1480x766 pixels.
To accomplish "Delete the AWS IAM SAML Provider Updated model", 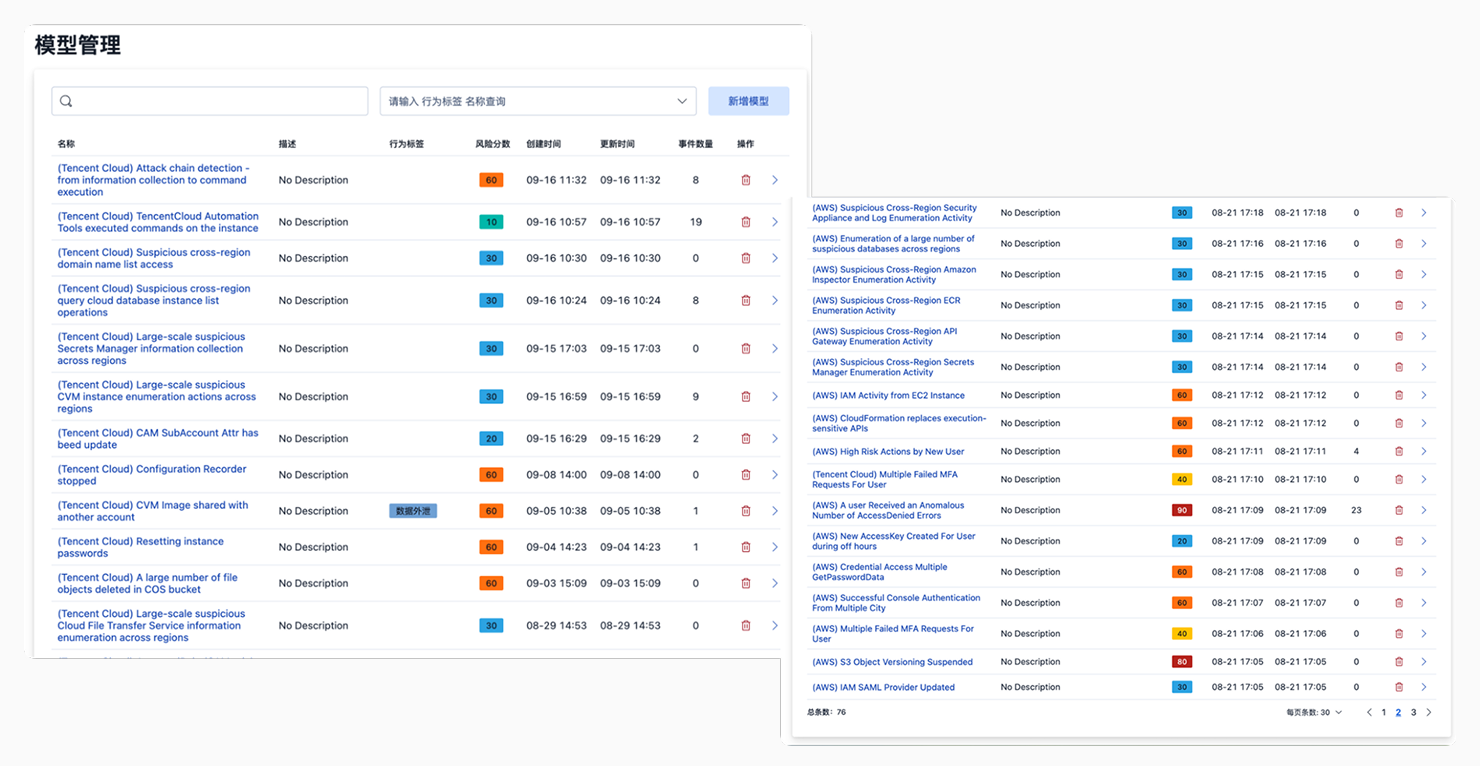I will point(1399,687).
